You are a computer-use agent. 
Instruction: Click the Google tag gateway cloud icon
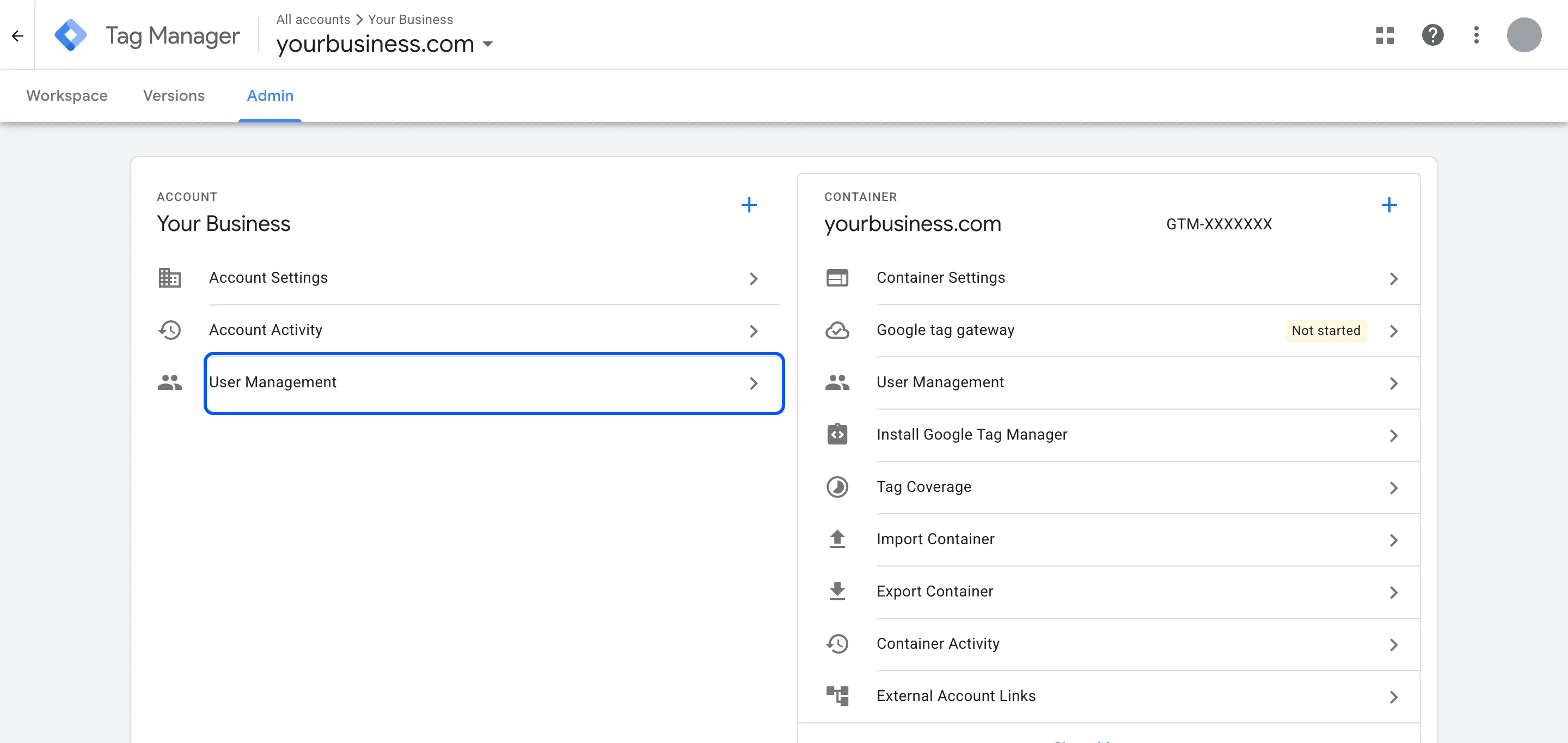[x=837, y=330]
